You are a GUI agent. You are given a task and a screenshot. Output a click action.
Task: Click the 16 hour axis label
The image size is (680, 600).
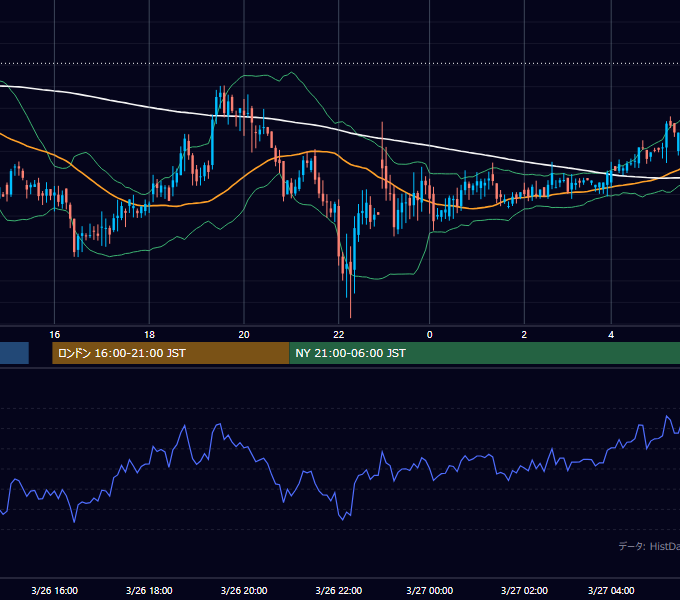[x=55, y=335]
